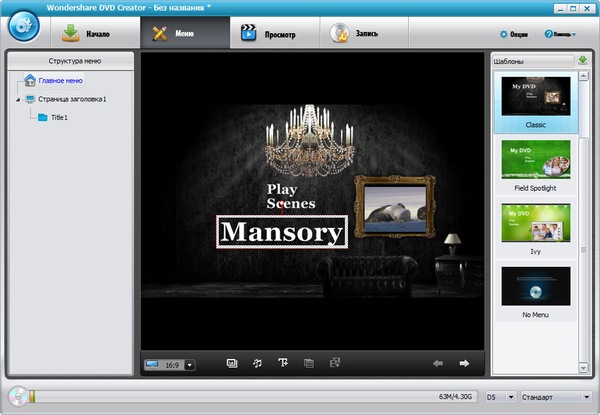
Task: Go to previous menu page arrow
Action: click(x=437, y=364)
